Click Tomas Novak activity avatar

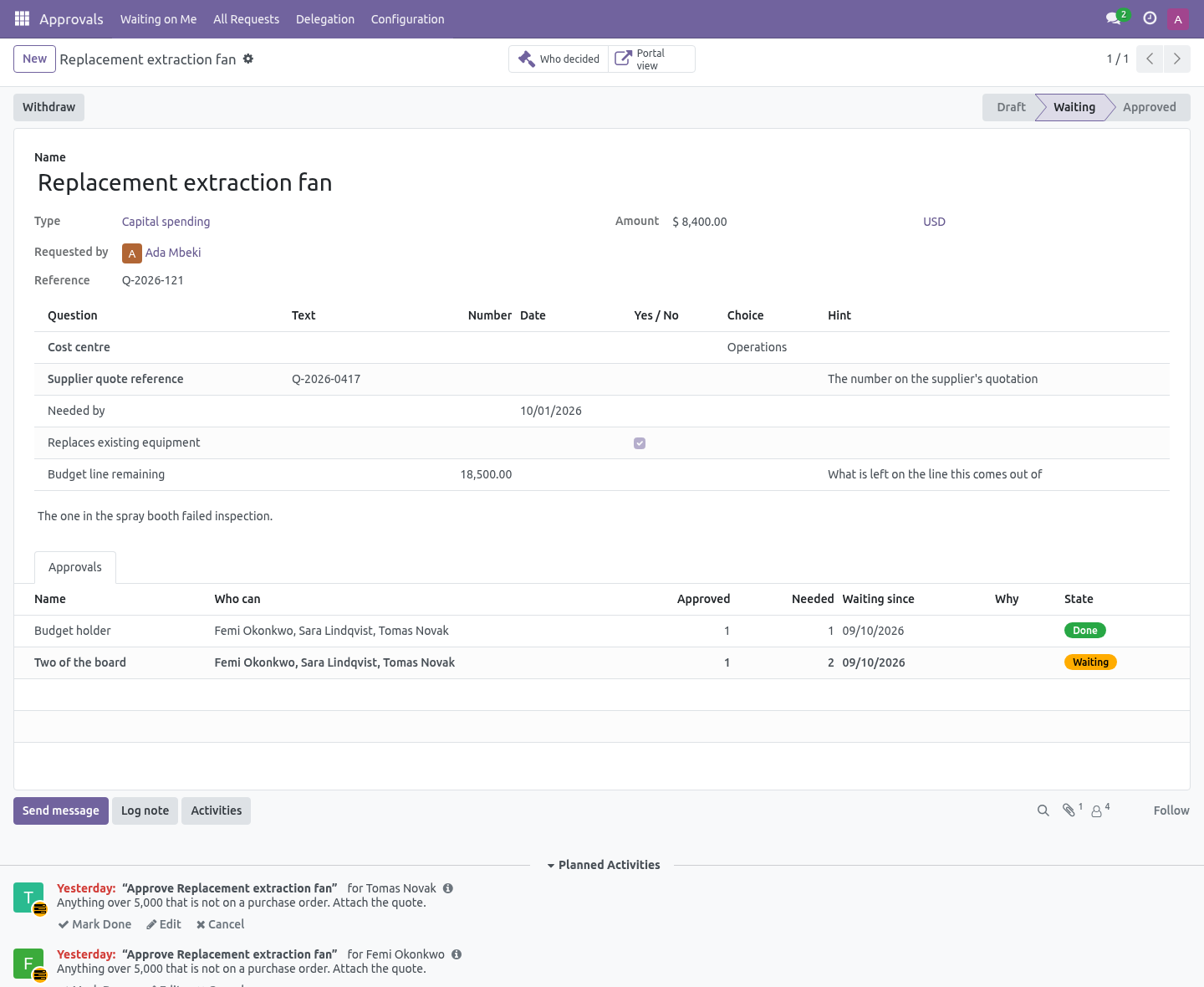click(28, 898)
